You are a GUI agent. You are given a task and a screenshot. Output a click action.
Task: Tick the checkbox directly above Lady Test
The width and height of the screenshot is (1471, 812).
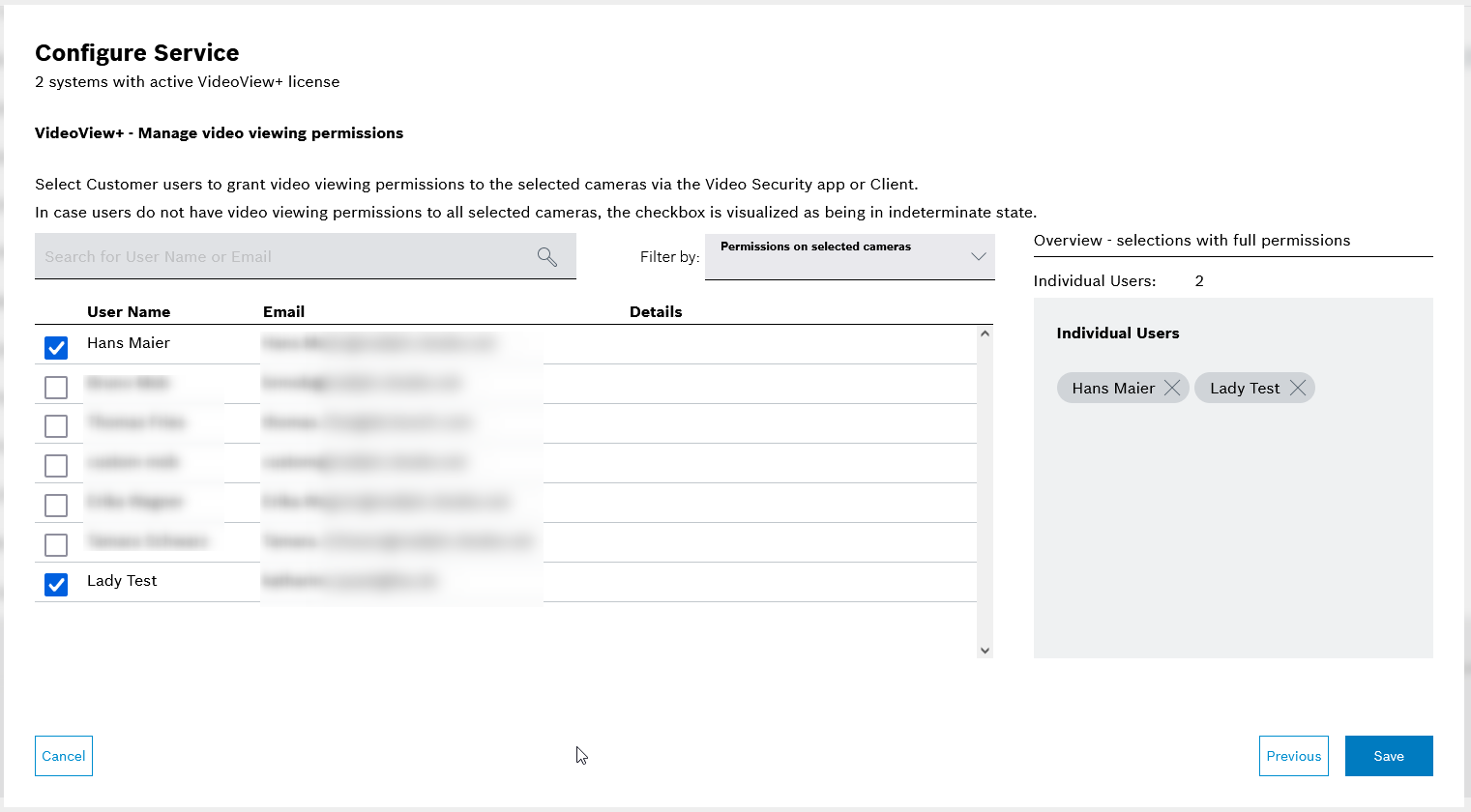(x=56, y=545)
